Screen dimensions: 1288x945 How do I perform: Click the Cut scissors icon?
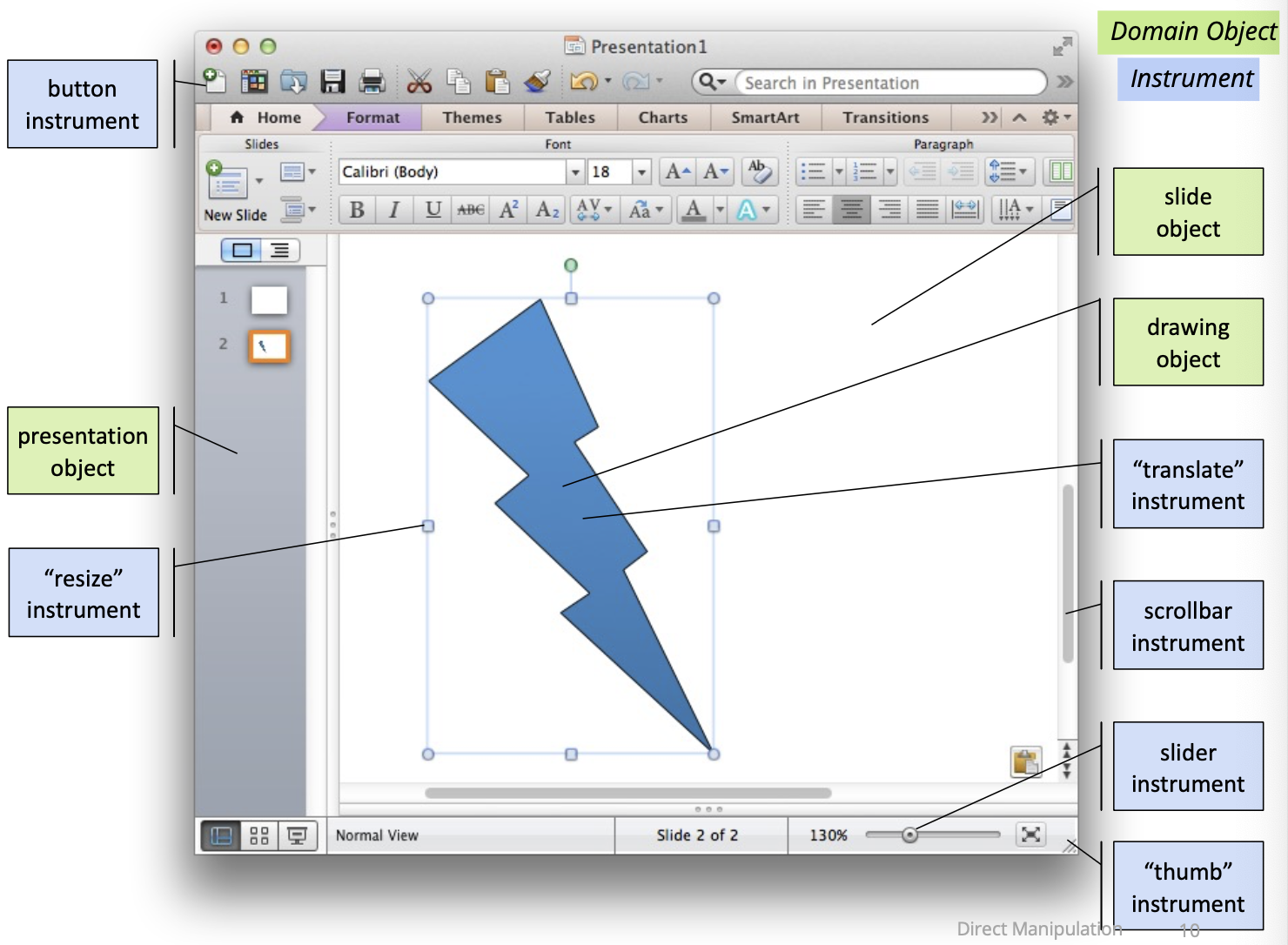click(x=419, y=82)
